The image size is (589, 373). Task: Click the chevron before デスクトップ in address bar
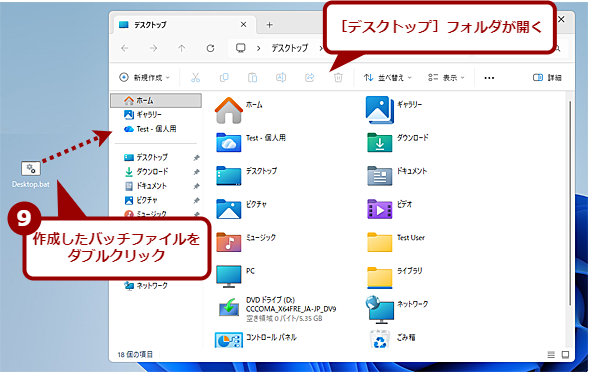point(258,48)
